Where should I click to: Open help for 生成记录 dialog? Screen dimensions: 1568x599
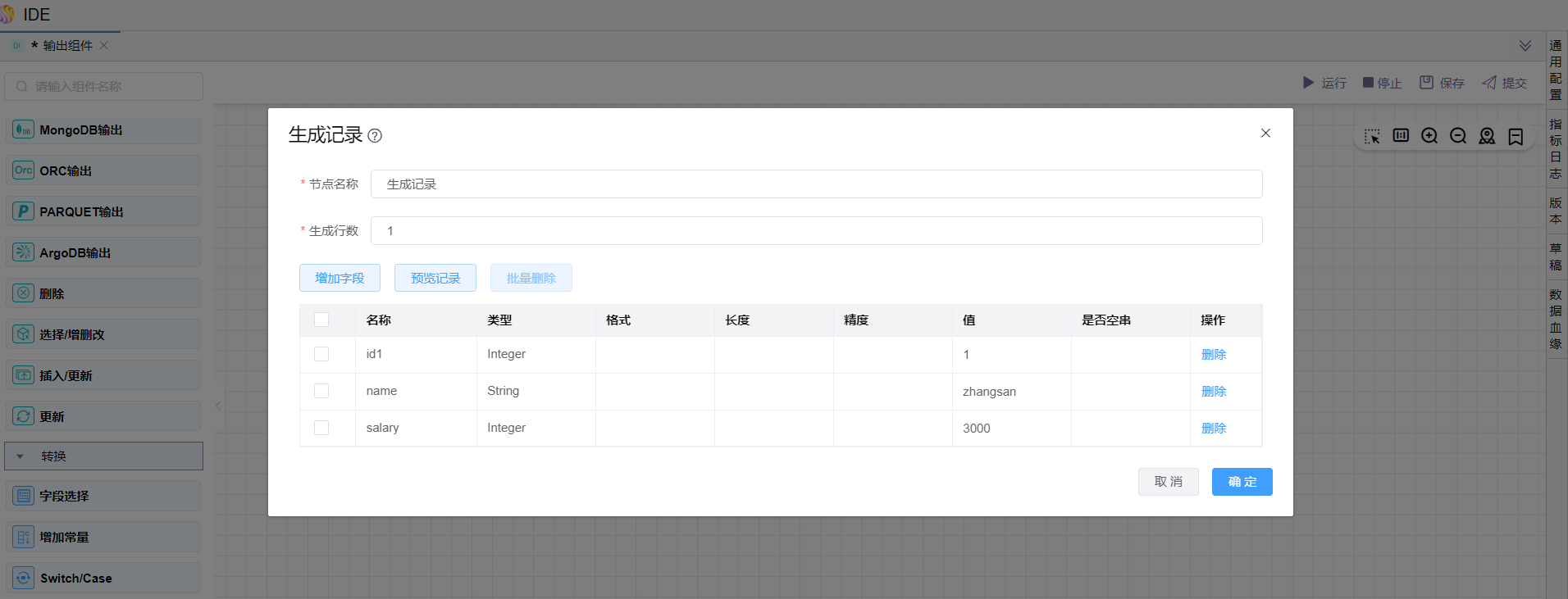pyautogui.click(x=375, y=136)
